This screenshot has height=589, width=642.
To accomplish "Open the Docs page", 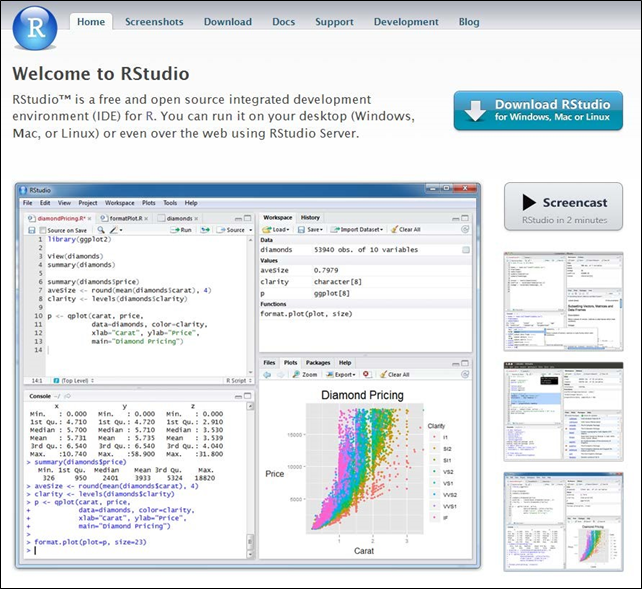I will click(283, 22).
